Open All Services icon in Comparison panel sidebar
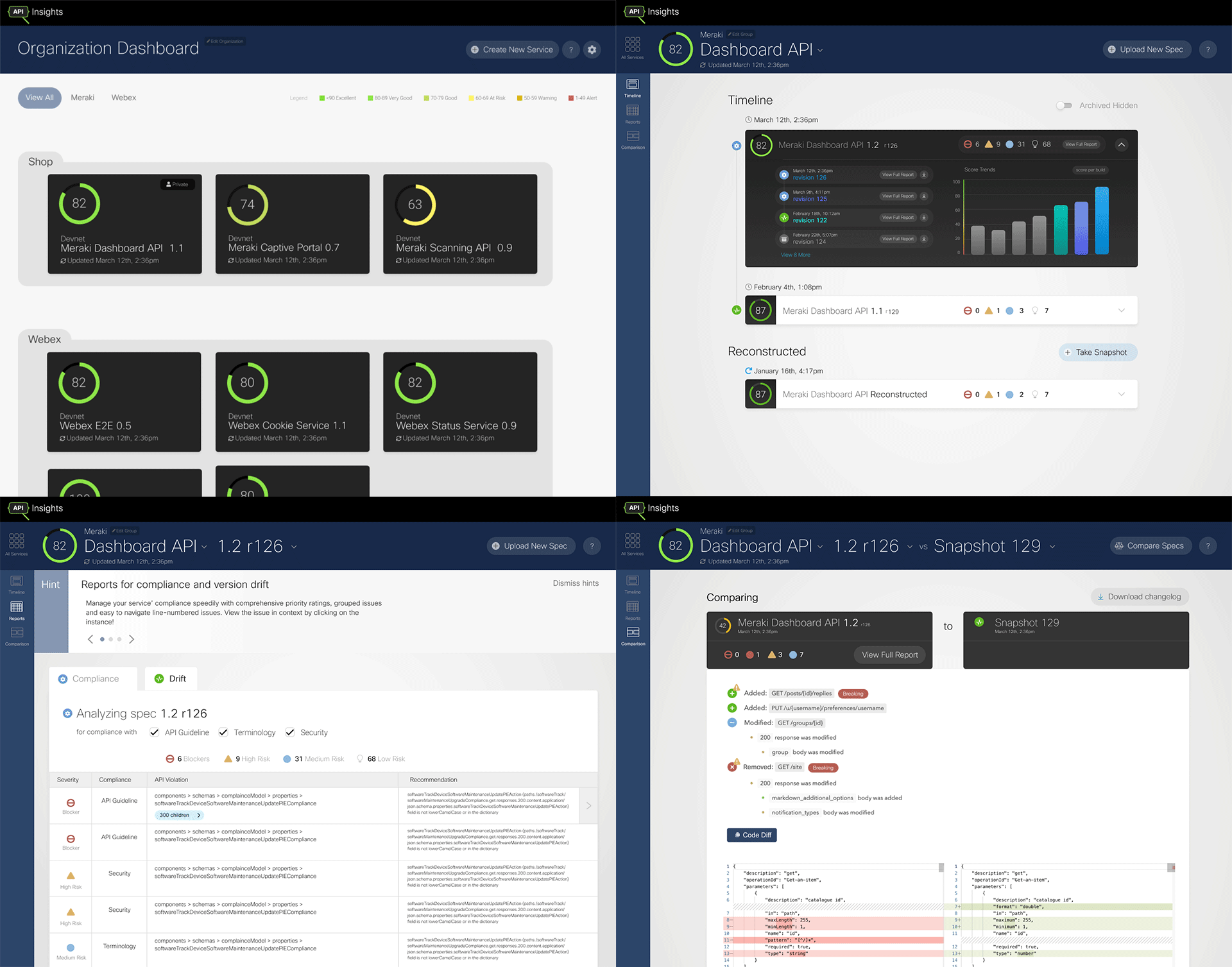The width and height of the screenshot is (1232, 967). pyautogui.click(x=633, y=543)
